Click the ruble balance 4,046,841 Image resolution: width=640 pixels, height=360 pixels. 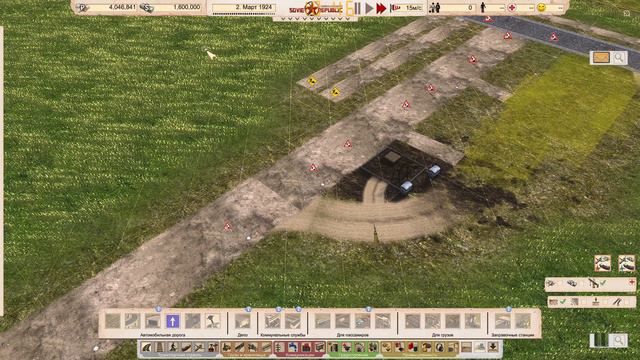coord(122,7)
